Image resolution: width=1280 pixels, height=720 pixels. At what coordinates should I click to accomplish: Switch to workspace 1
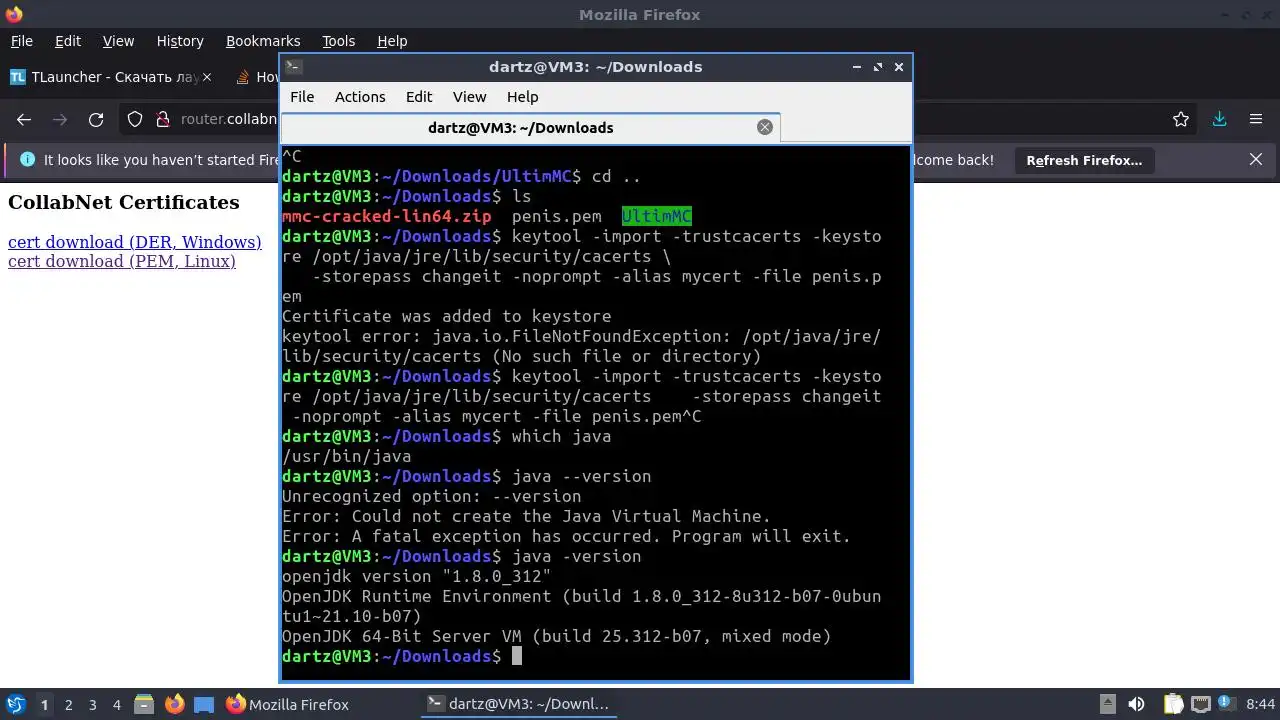click(x=44, y=704)
